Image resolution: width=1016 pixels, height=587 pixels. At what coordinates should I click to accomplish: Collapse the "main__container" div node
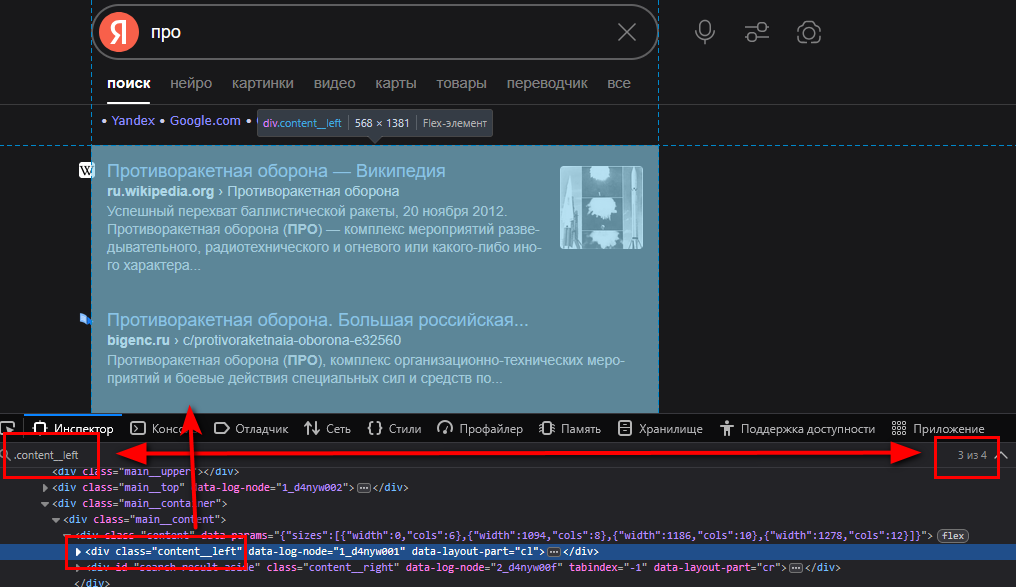45,503
